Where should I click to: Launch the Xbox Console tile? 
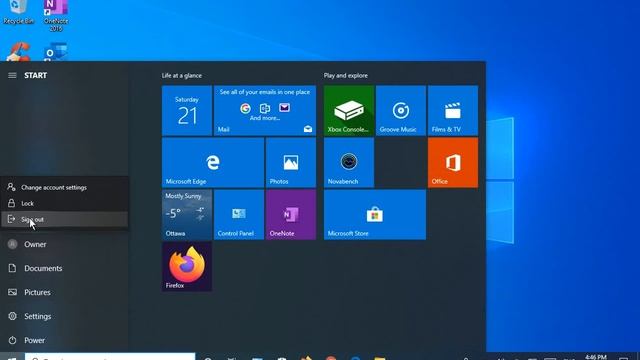point(349,111)
